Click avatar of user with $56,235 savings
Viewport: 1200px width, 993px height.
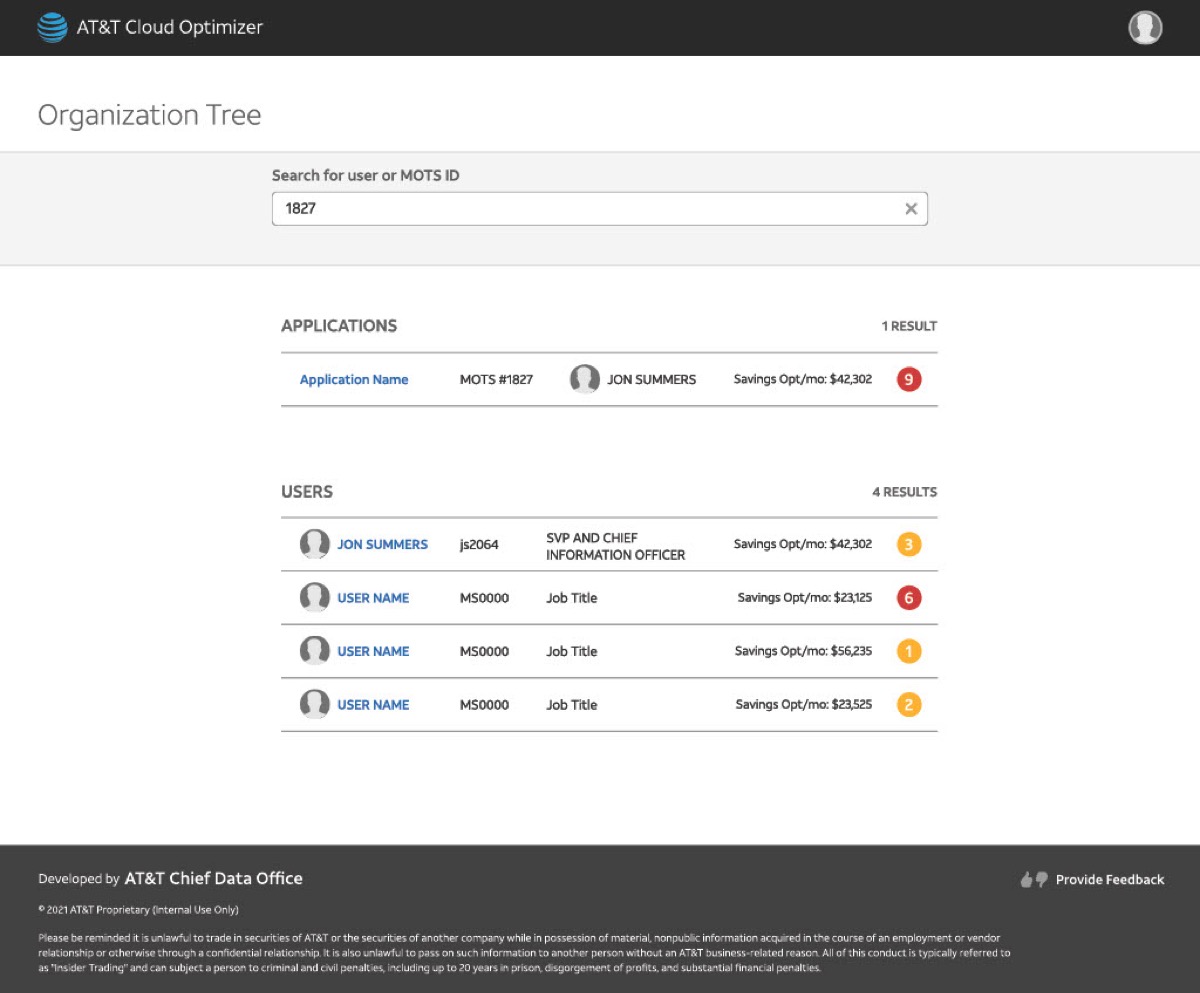[315, 651]
